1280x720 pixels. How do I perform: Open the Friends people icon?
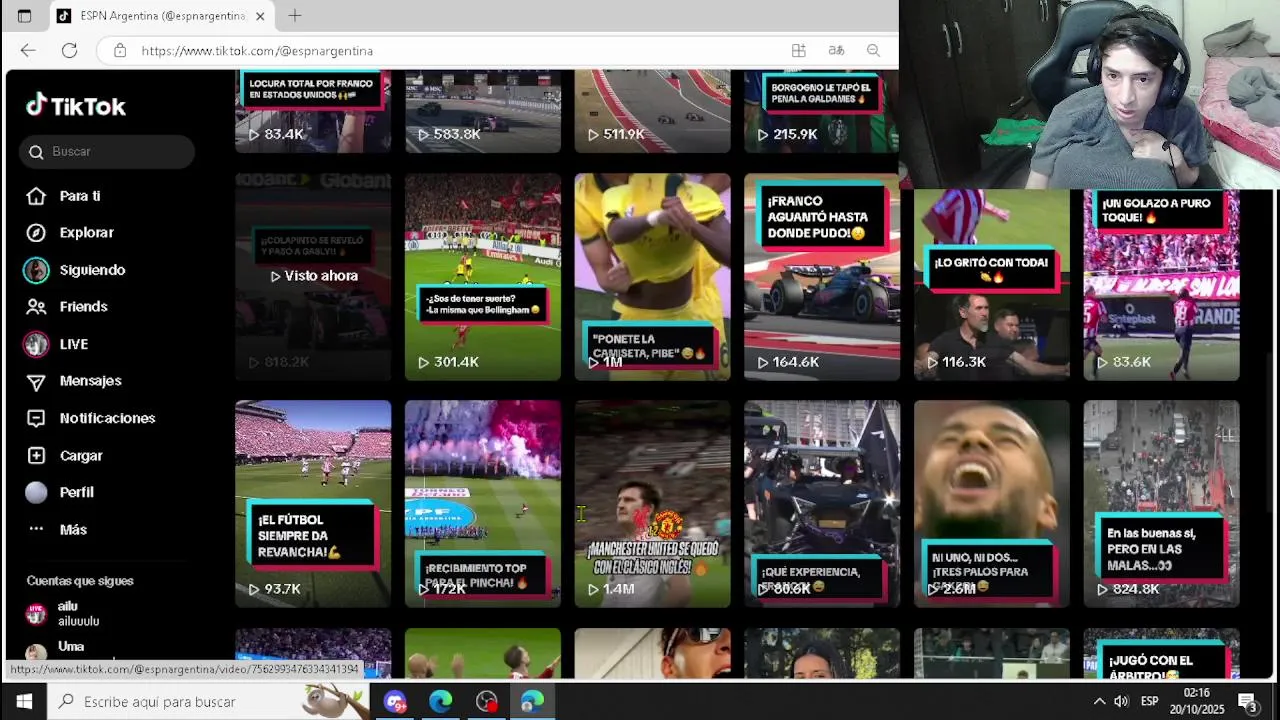[x=36, y=307]
